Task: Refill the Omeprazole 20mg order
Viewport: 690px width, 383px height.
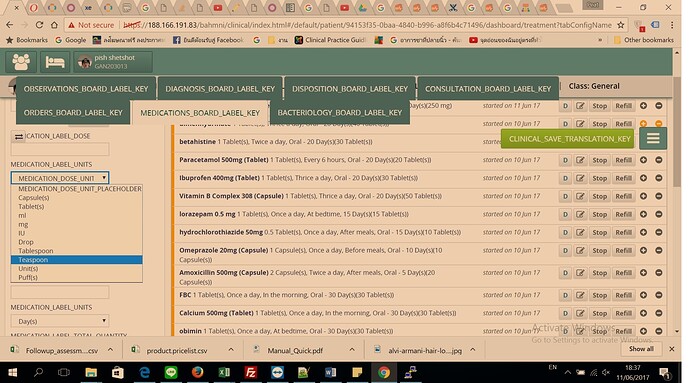Action: [x=623, y=250]
